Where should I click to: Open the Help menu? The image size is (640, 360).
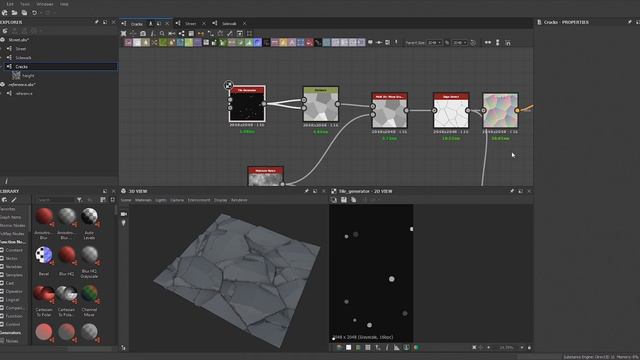[64, 4]
